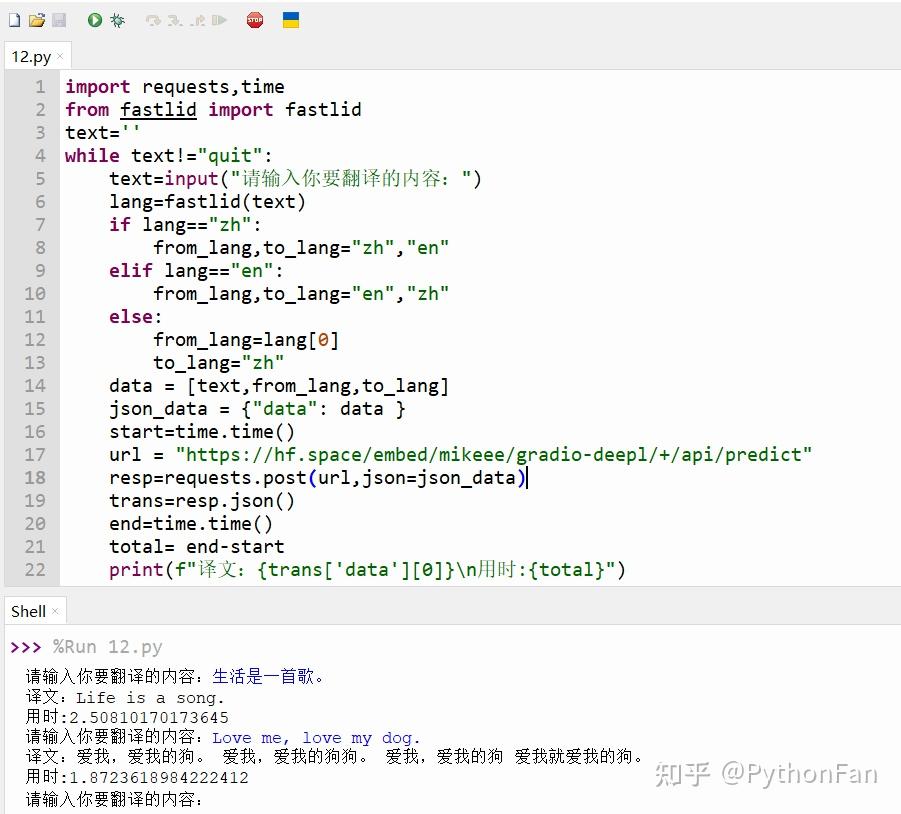901x814 pixels.
Task: Click line number 17 in the gutter
Action: [34, 454]
